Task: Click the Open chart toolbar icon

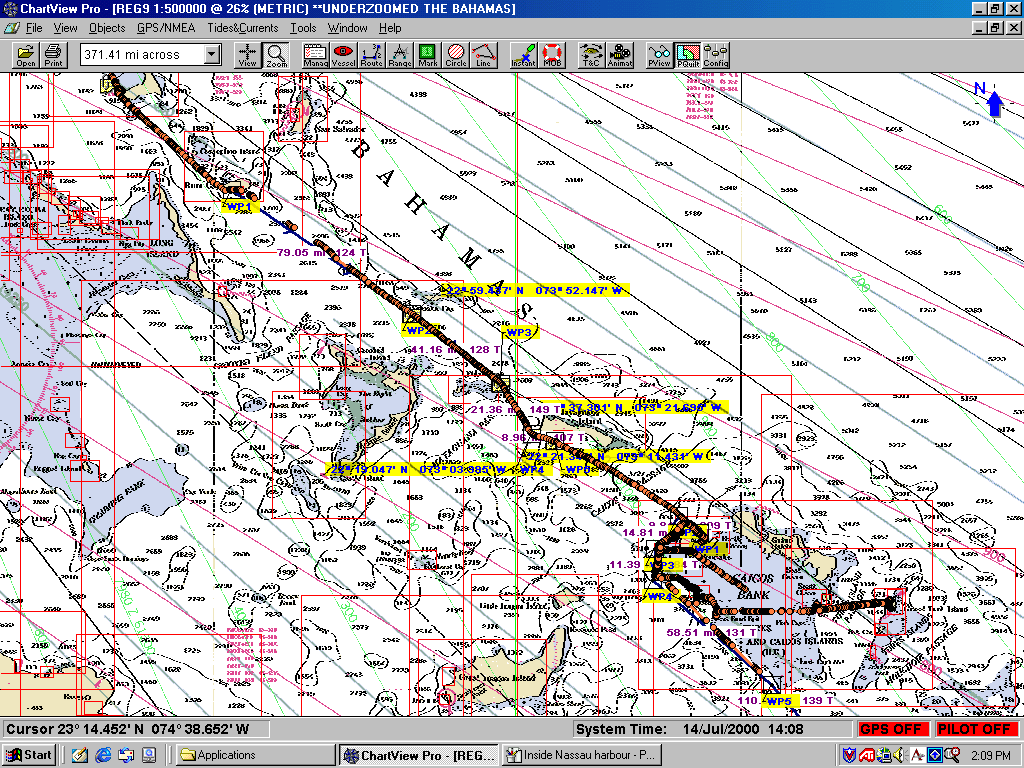Action: pyautogui.click(x=25, y=56)
